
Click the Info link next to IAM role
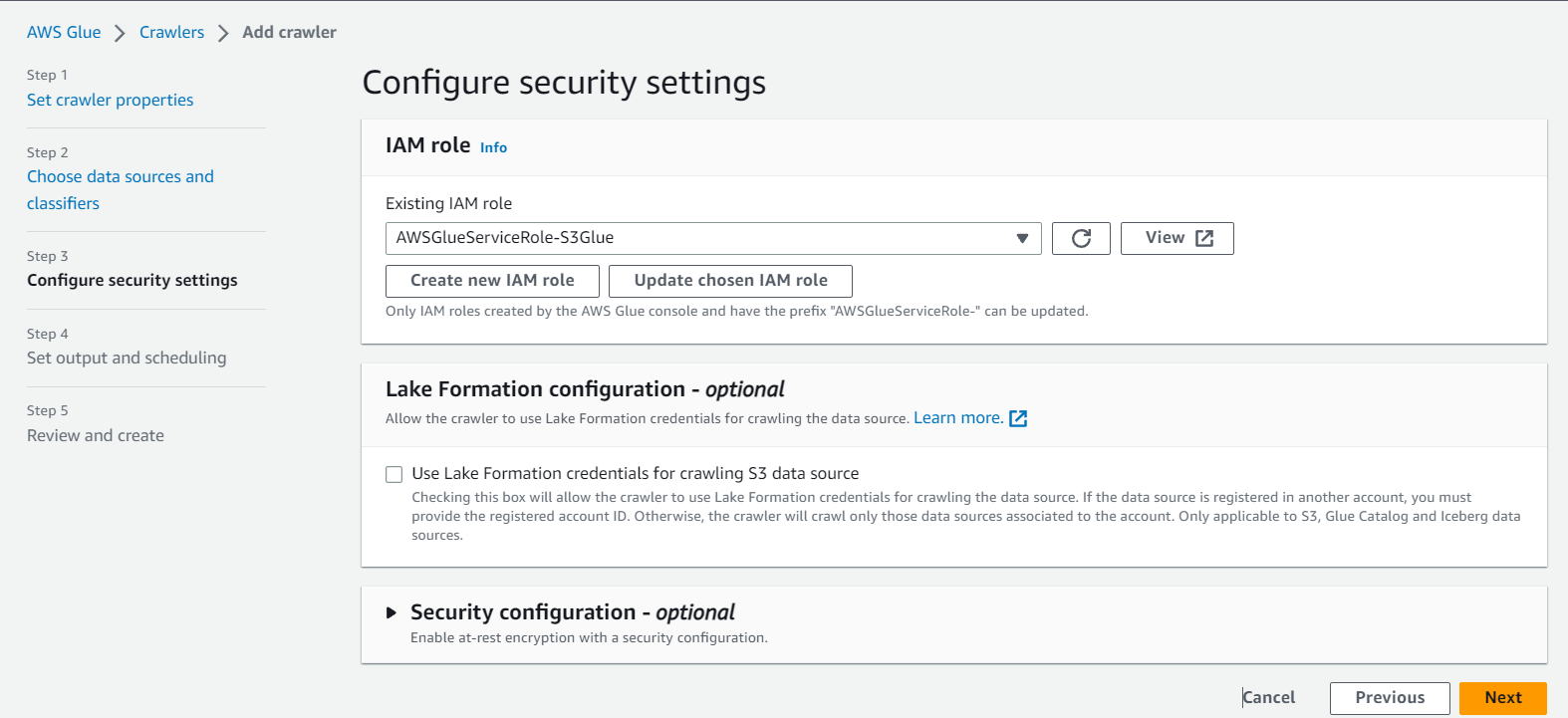493,147
